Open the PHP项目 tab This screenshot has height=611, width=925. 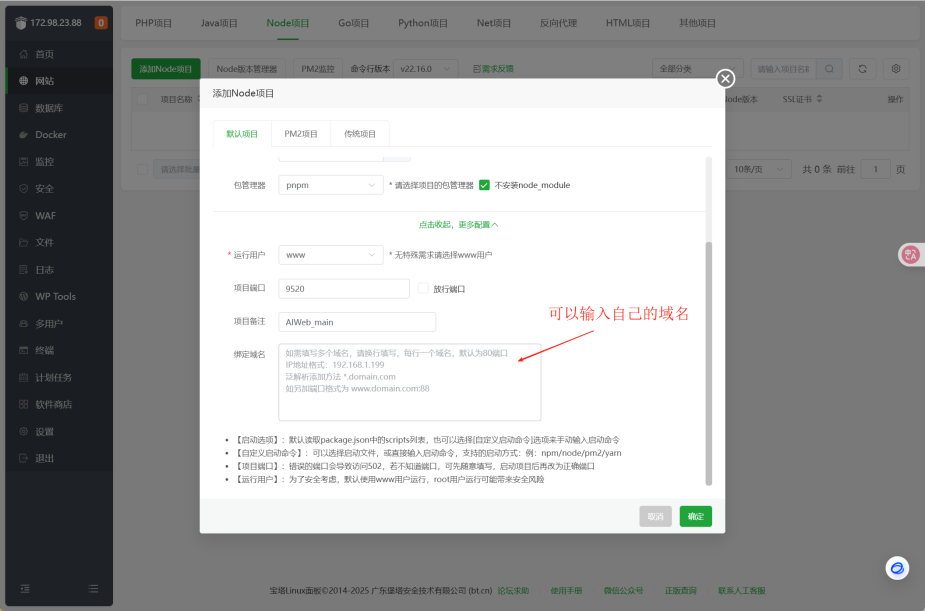(153, 23)
